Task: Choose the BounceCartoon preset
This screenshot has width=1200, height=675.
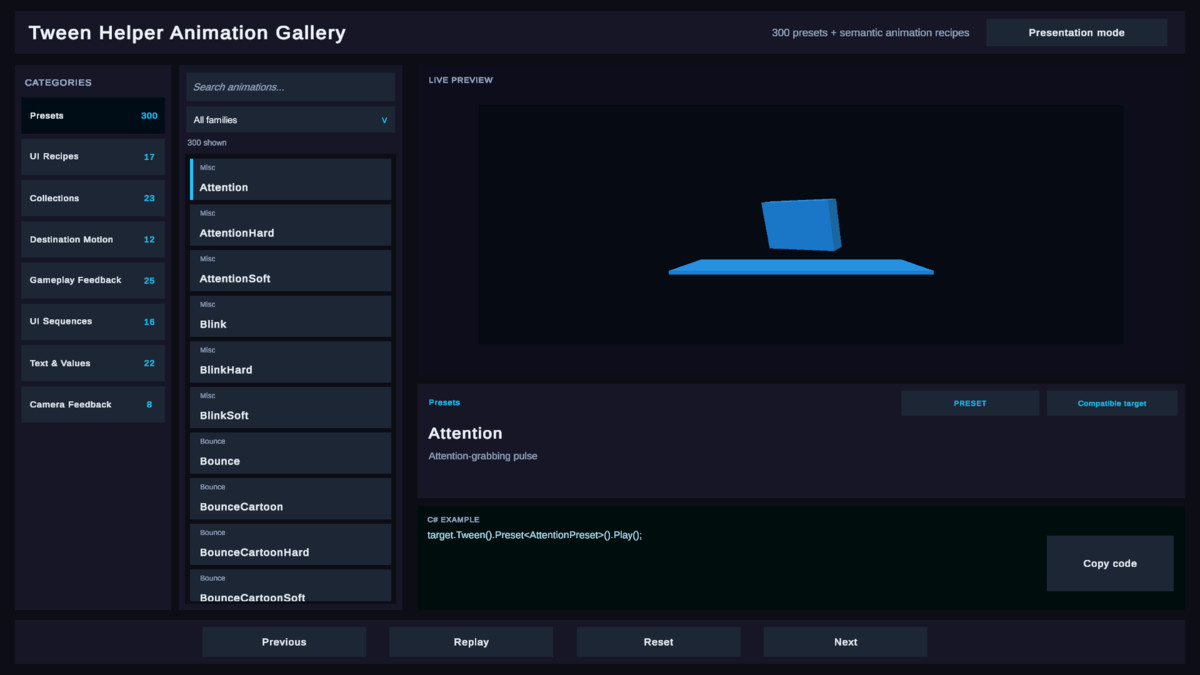Action: 290,499
